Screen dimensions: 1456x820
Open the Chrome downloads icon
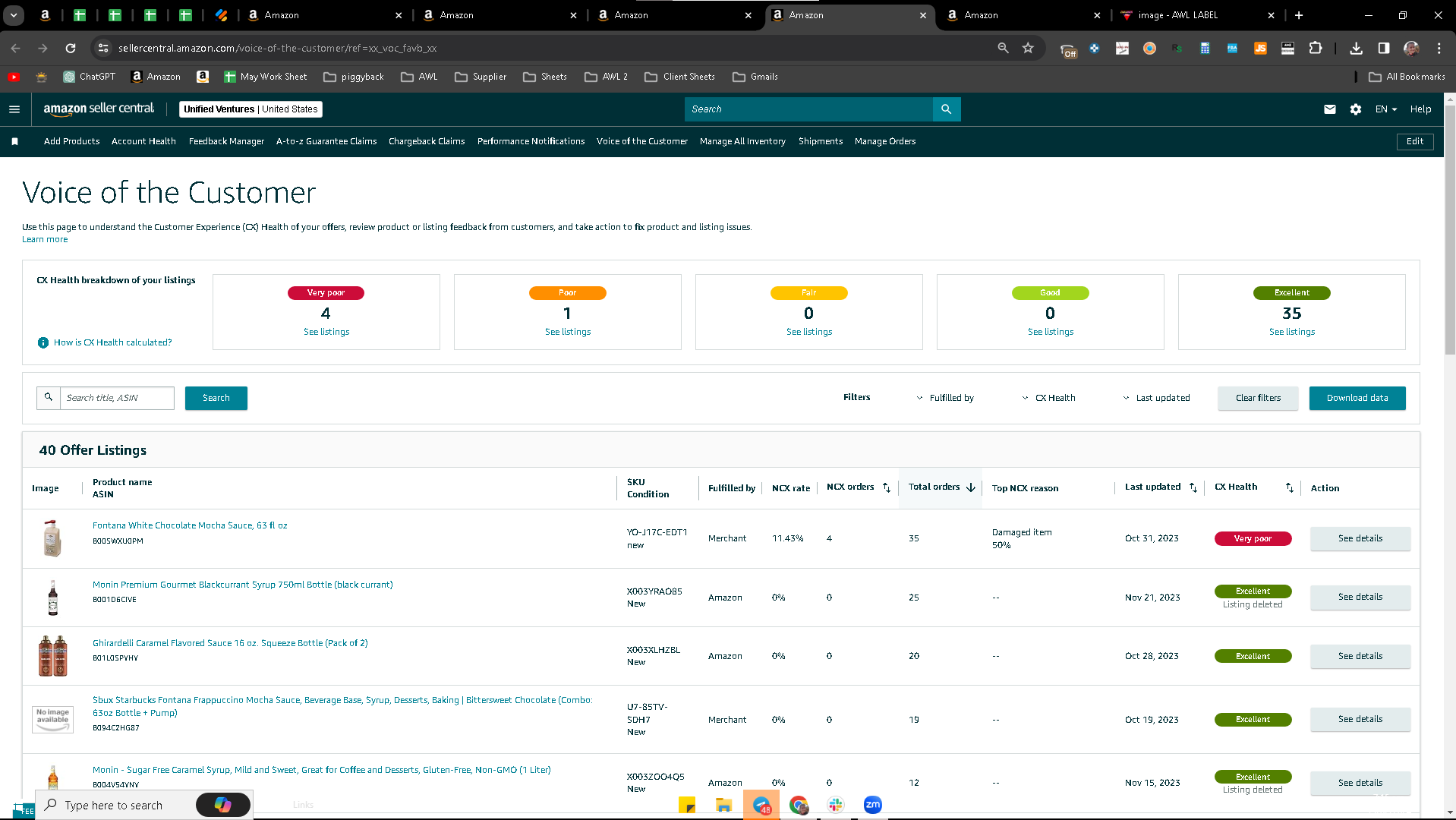(x=1356, y=48)
